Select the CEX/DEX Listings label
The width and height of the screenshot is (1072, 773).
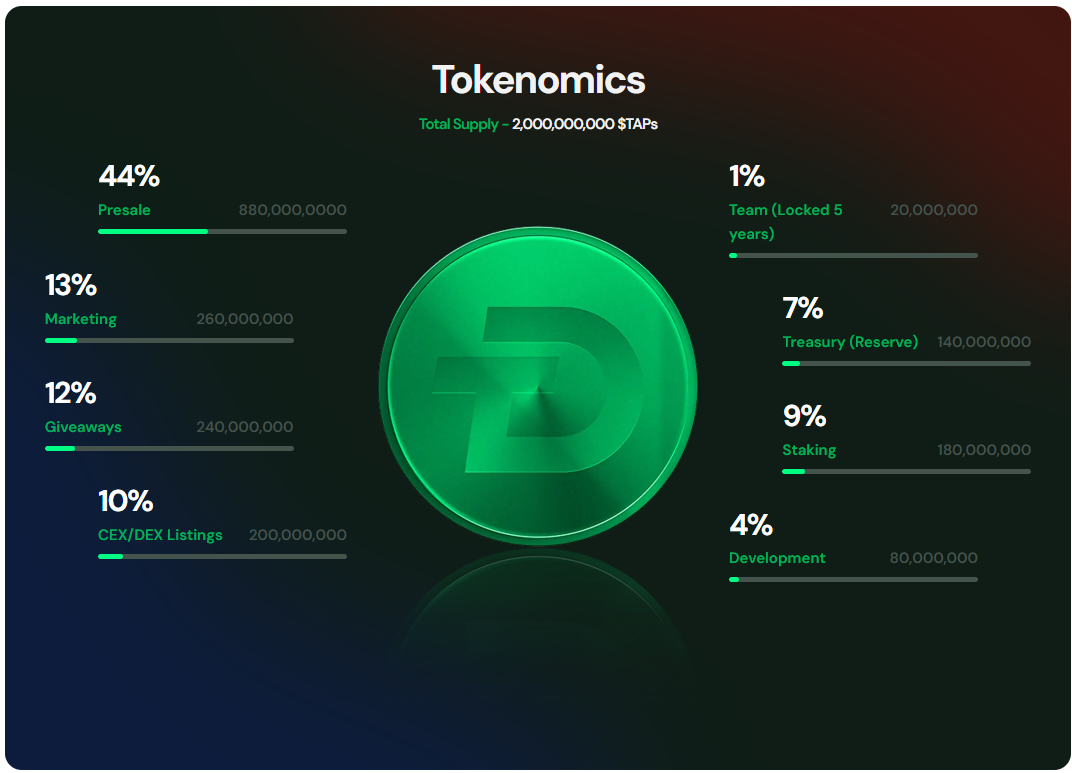coord(160,535)
